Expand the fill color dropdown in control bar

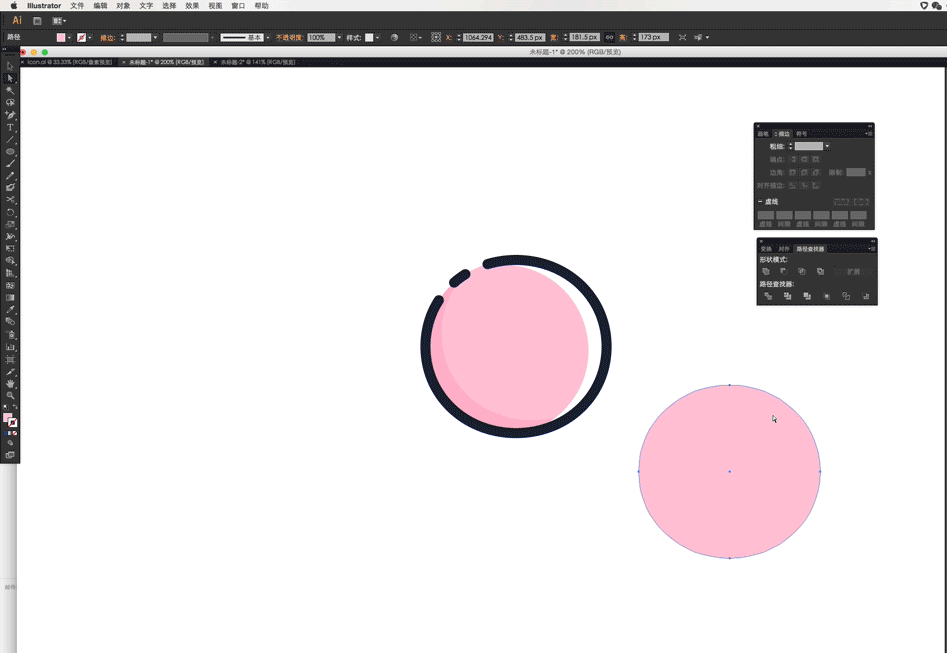pyautogui.click(x=69, y=37)
